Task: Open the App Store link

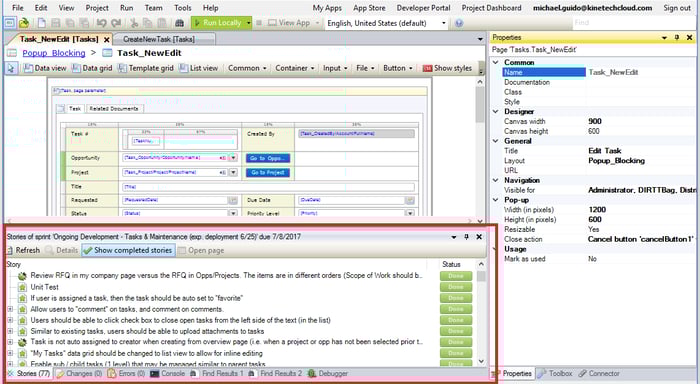Action: 369,8
